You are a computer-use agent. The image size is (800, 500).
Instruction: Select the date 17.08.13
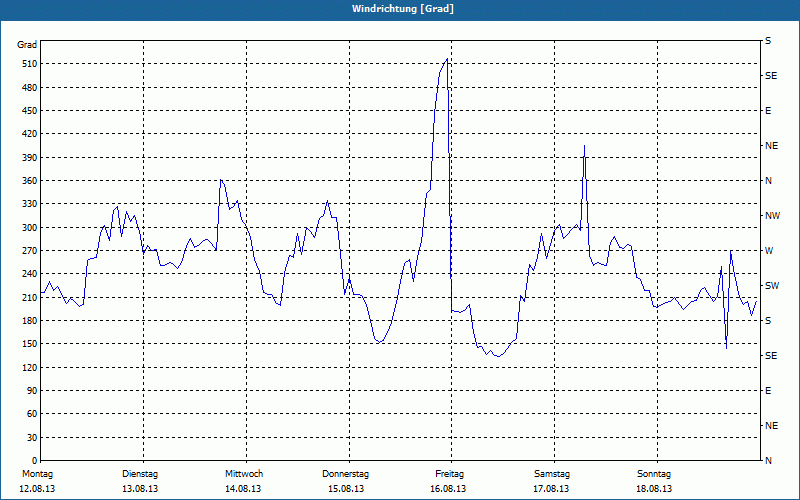[552, 489]
